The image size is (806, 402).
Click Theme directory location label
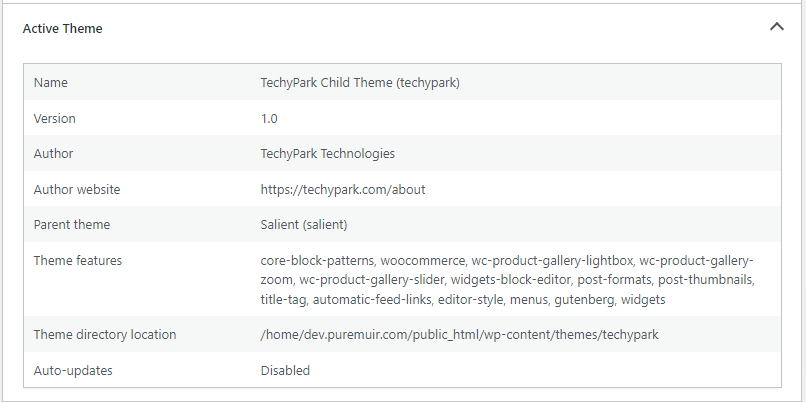pos(105,335)
